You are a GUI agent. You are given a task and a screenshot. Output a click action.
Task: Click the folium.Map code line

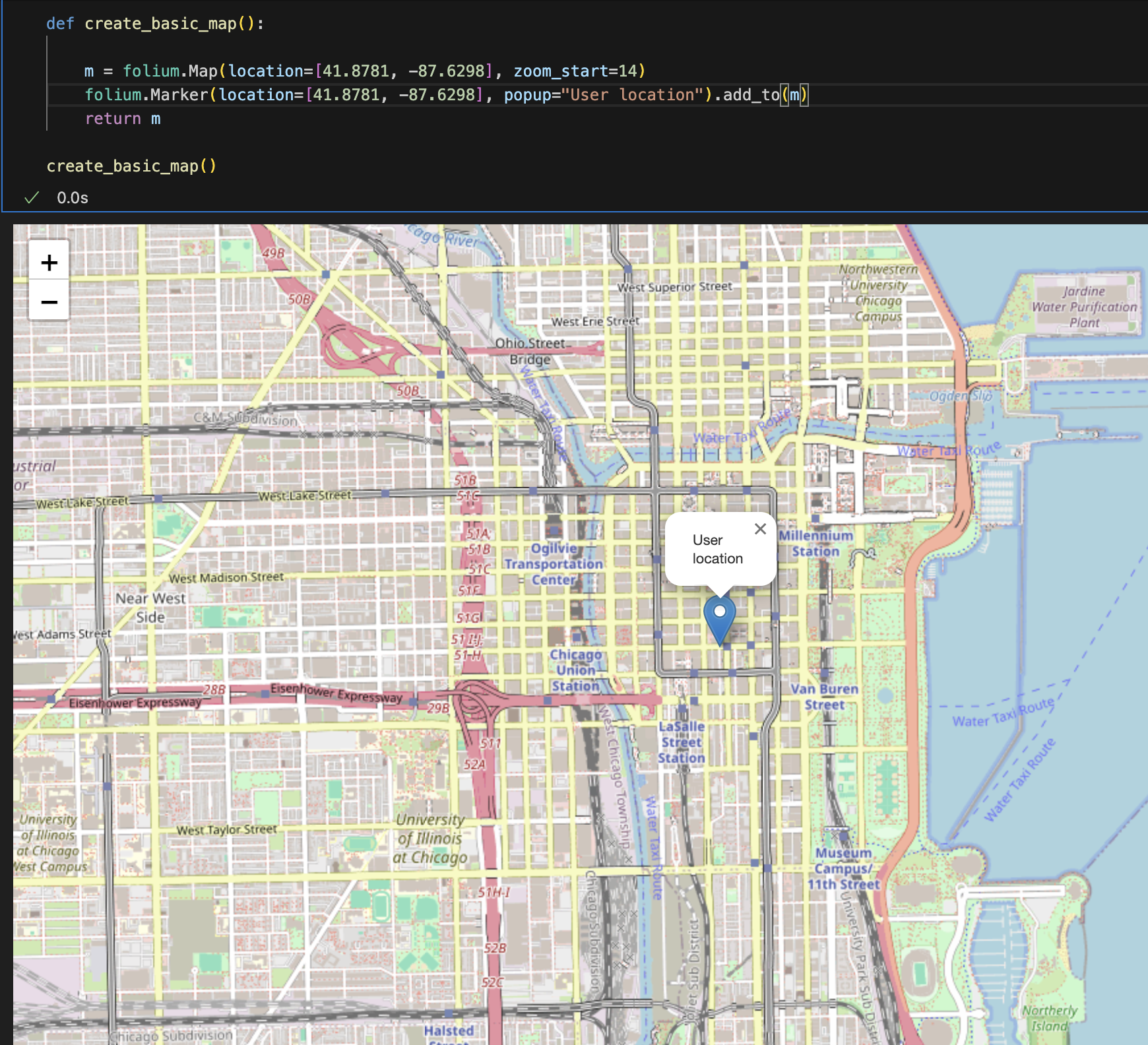[365, 71]
